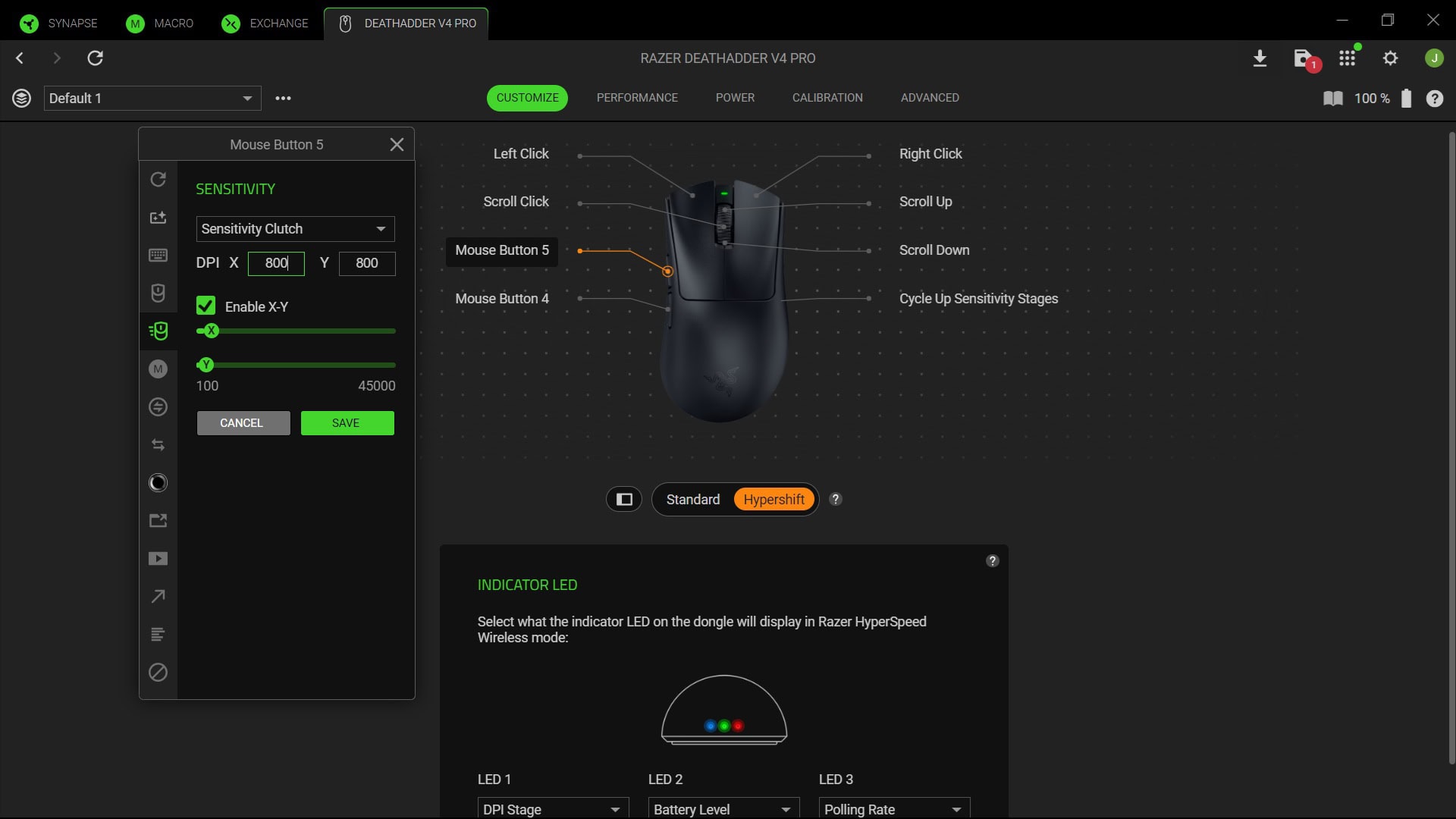
Task: Open the Advanced tab
Action: 930,98
